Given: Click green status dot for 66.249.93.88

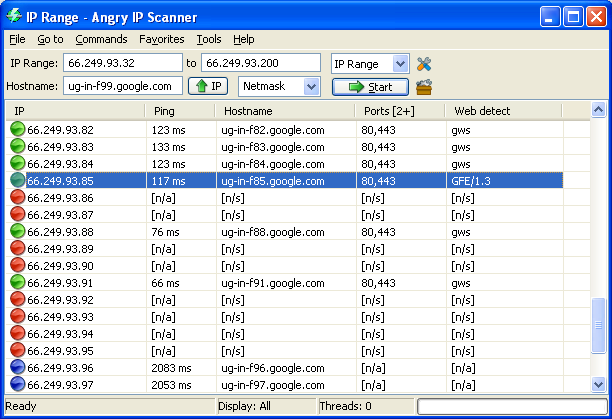Looking at the screenshot, I should pos(17,231).
